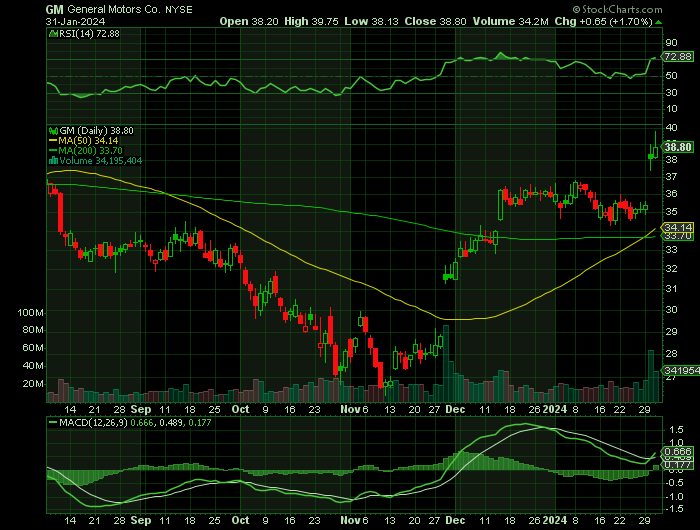This screenshot has height=530, width=700.
Task: Click the GM ticker symbol in the header
Action: (x=54, y=9)
